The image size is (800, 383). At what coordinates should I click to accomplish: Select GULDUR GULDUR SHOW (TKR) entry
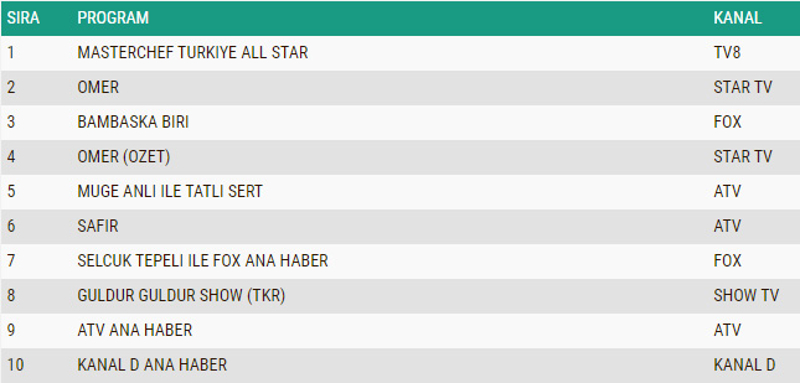pyautogui.click(x=181, y=295)
